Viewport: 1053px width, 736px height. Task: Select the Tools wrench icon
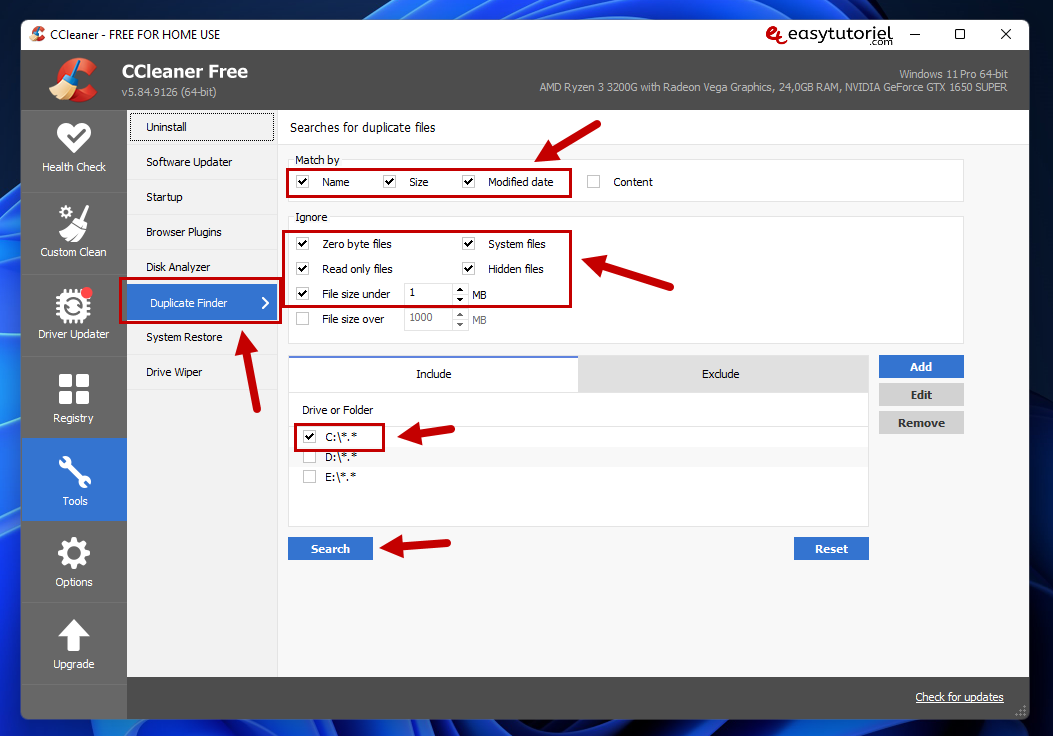pyautogui.click(x=75, y=472)
